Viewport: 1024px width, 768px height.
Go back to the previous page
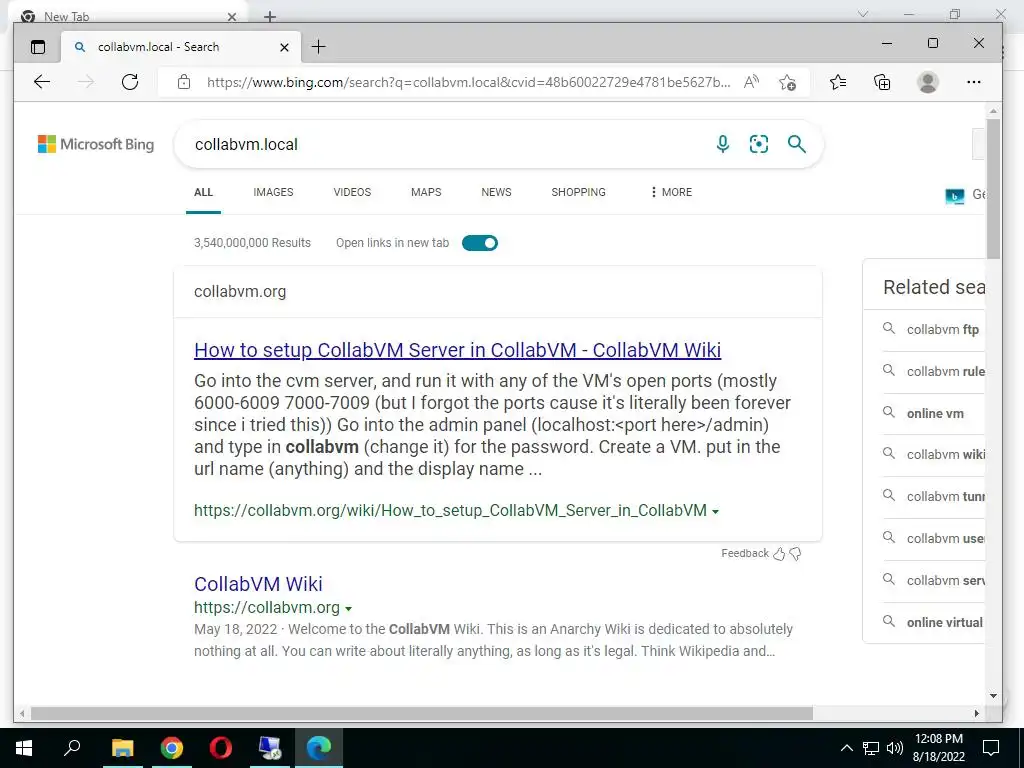[42, 82]
